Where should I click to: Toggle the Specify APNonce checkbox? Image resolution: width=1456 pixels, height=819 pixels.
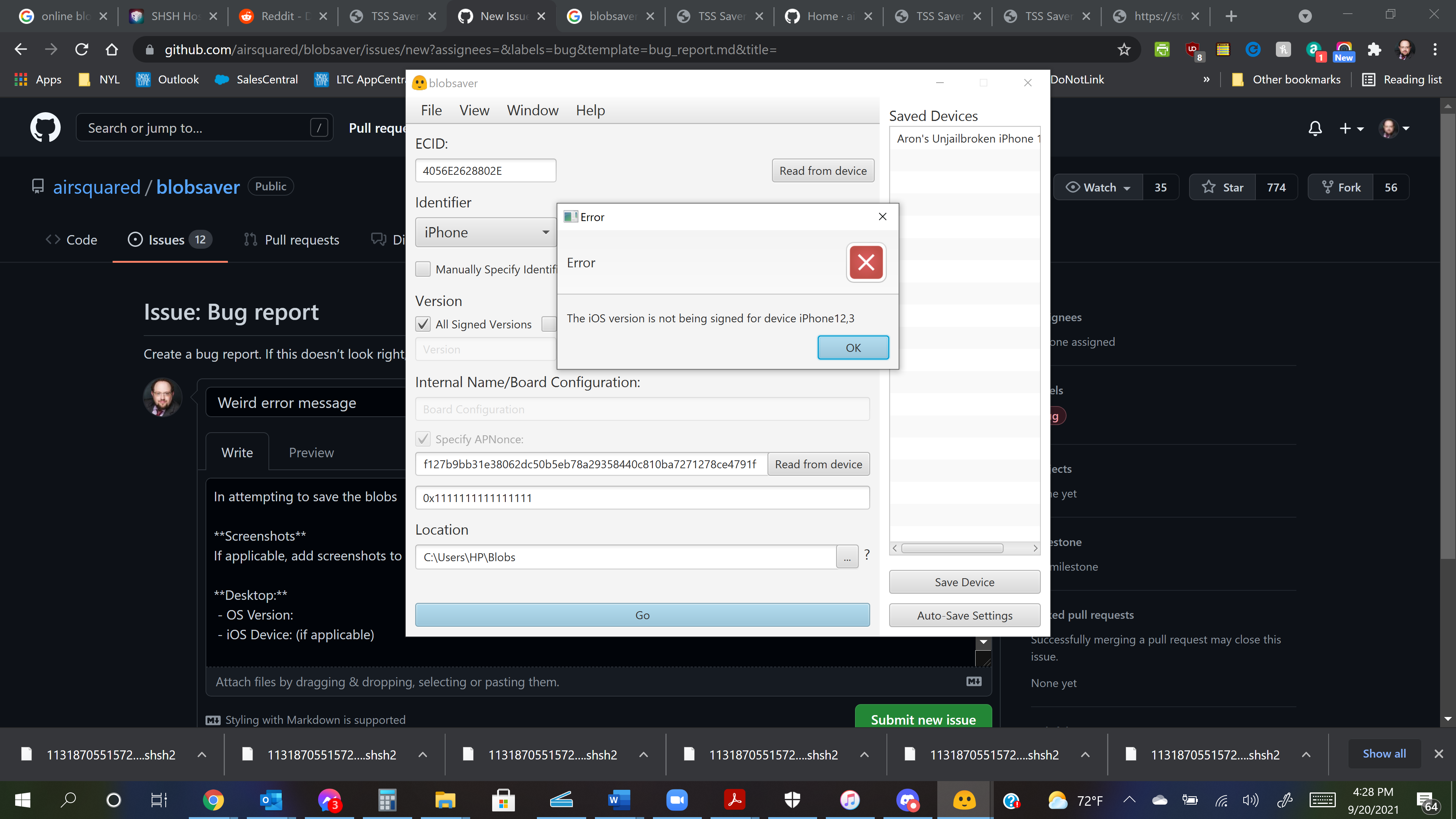(x=423, y=439)
